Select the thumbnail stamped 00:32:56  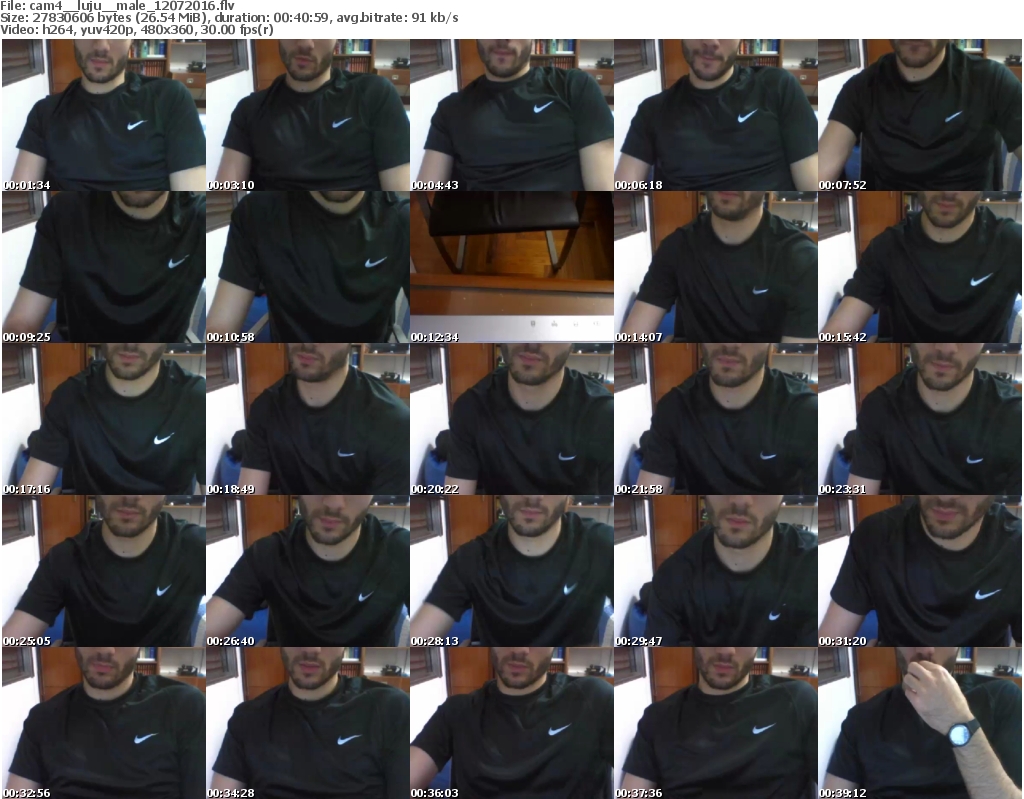click(x=104, y=723)
